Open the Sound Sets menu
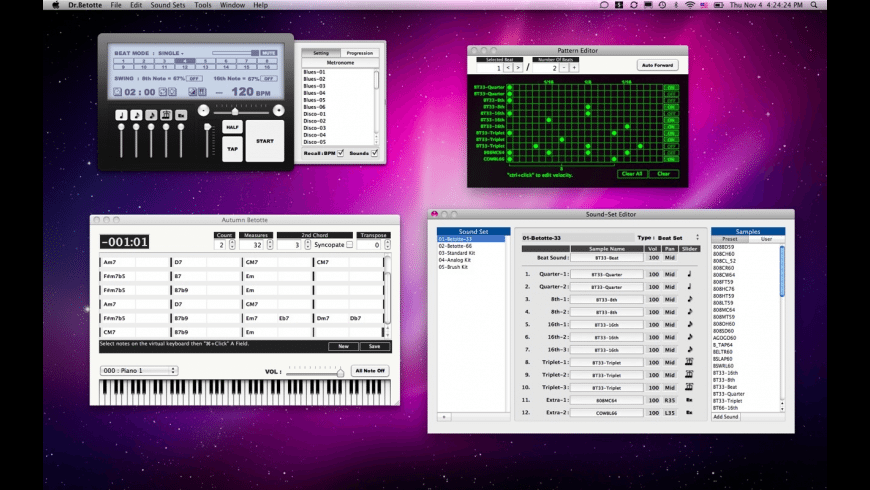870x490 pixels. pyautogui.click(x=167, y=5)
